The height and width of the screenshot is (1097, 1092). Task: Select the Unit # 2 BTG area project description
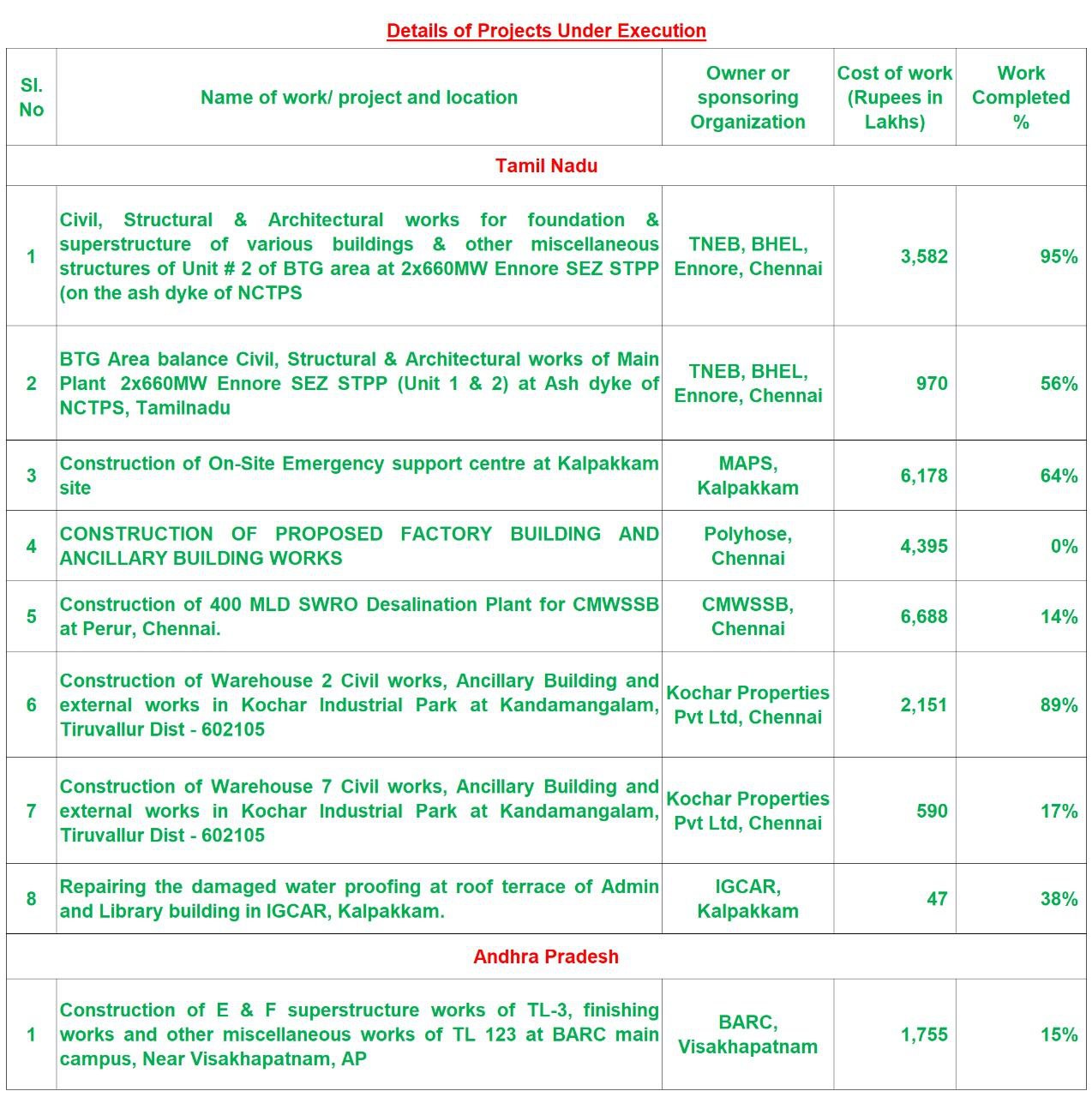coord(359,256)
